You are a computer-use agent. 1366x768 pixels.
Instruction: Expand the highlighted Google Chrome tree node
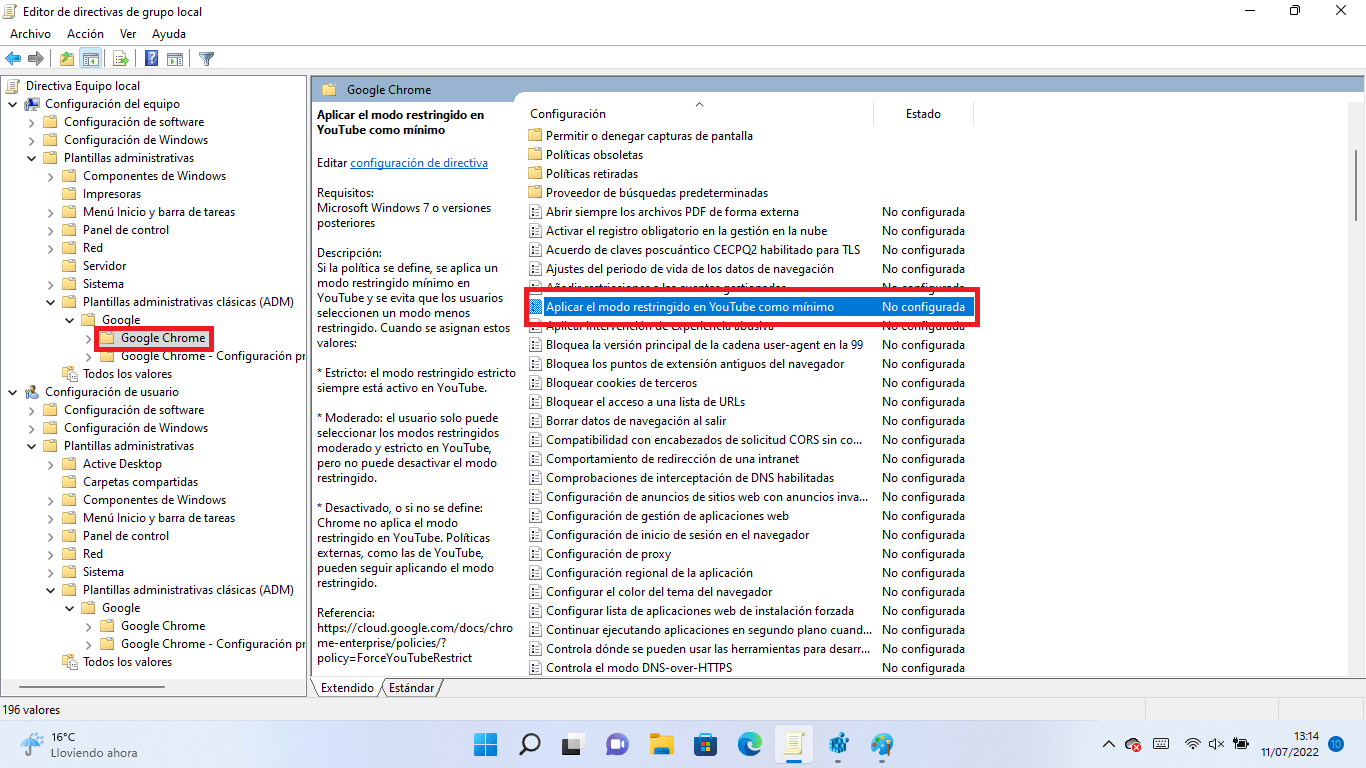tap(88, 338)
